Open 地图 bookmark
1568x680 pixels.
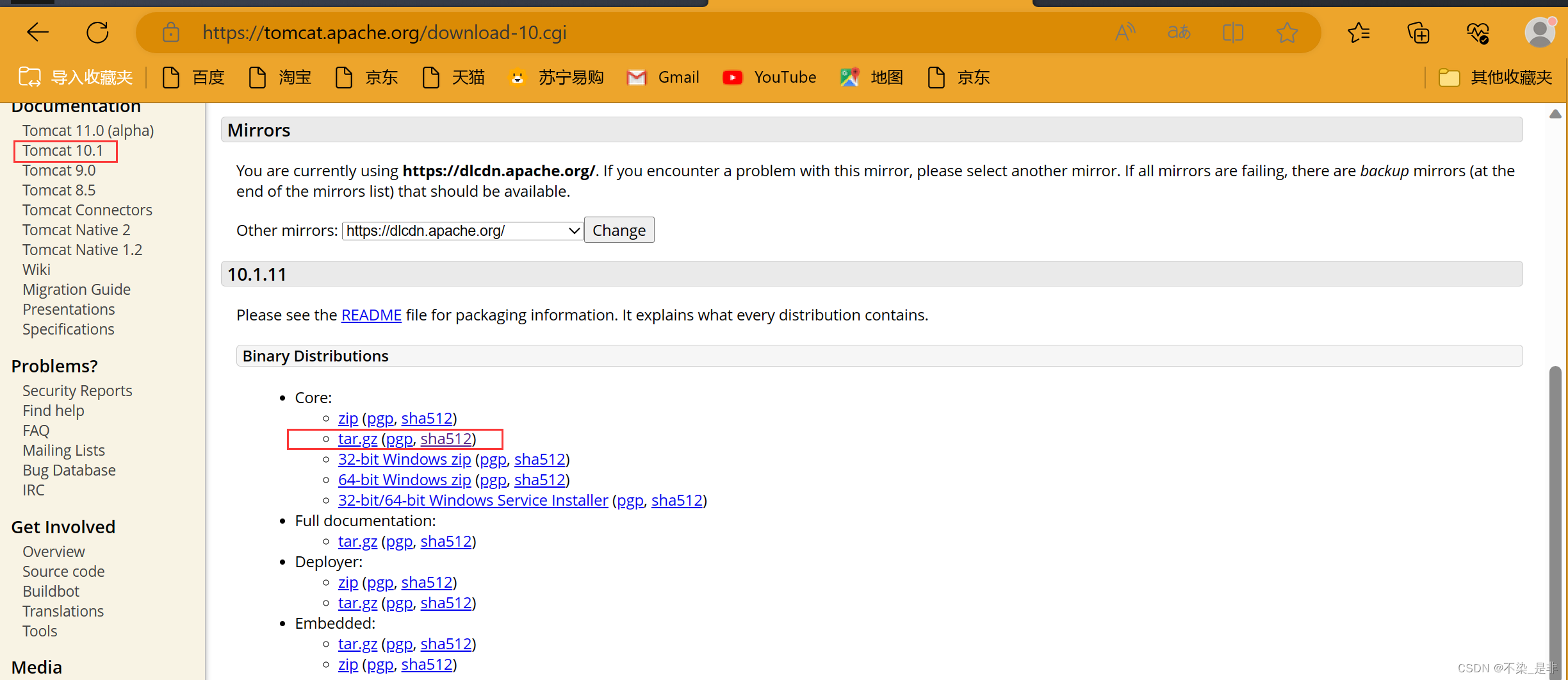[x=872, y=78]
